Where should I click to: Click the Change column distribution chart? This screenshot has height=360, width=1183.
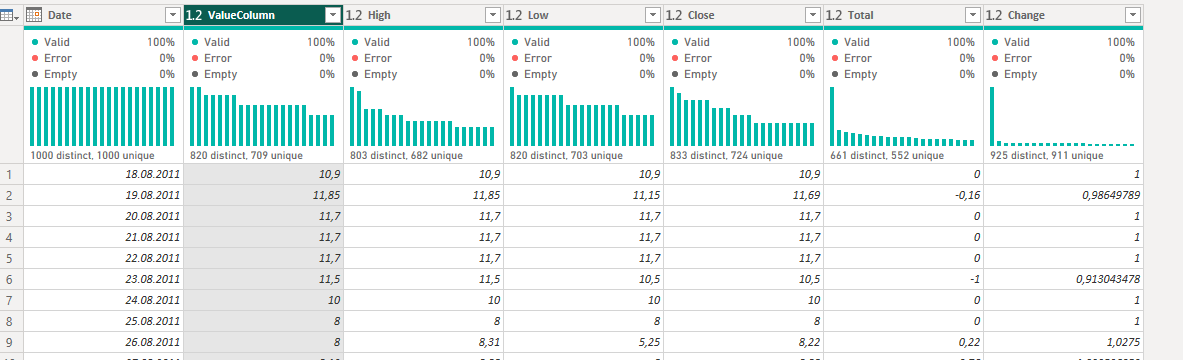[1062, 116]
